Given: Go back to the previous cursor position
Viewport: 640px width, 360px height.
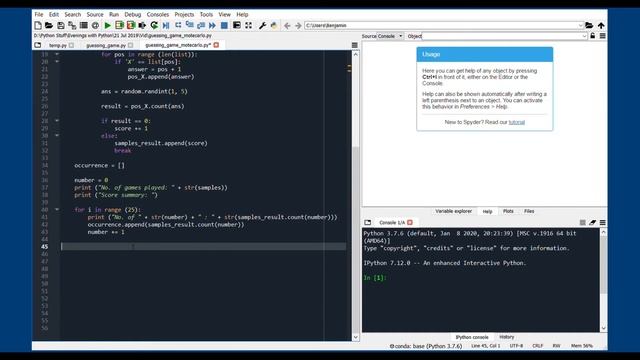Looking at the screenshot, I should (x=287, y=25).
